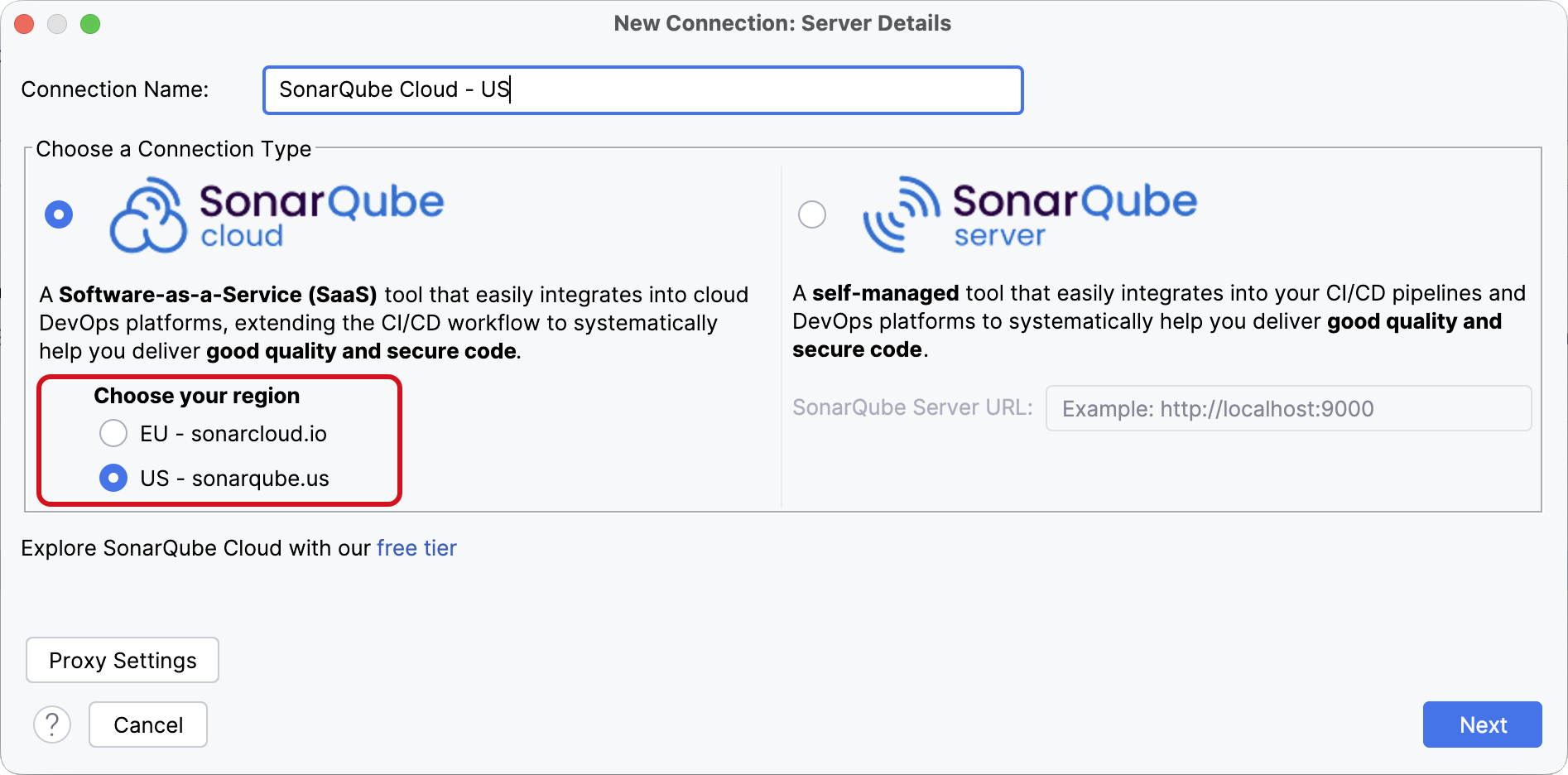Click the New Connection dialog title
Viewport: 1568px width, 775px height.
click(x=782, y=23)
